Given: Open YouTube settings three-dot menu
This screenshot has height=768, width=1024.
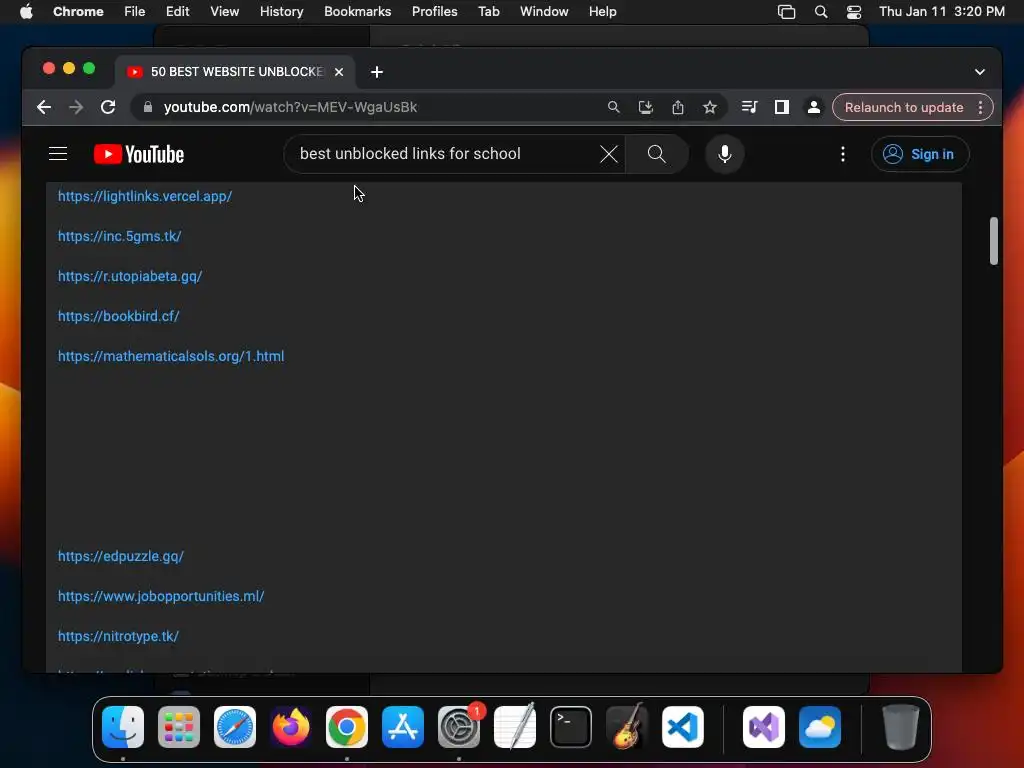Looking at the screenshot, I should tap(843, 154).
